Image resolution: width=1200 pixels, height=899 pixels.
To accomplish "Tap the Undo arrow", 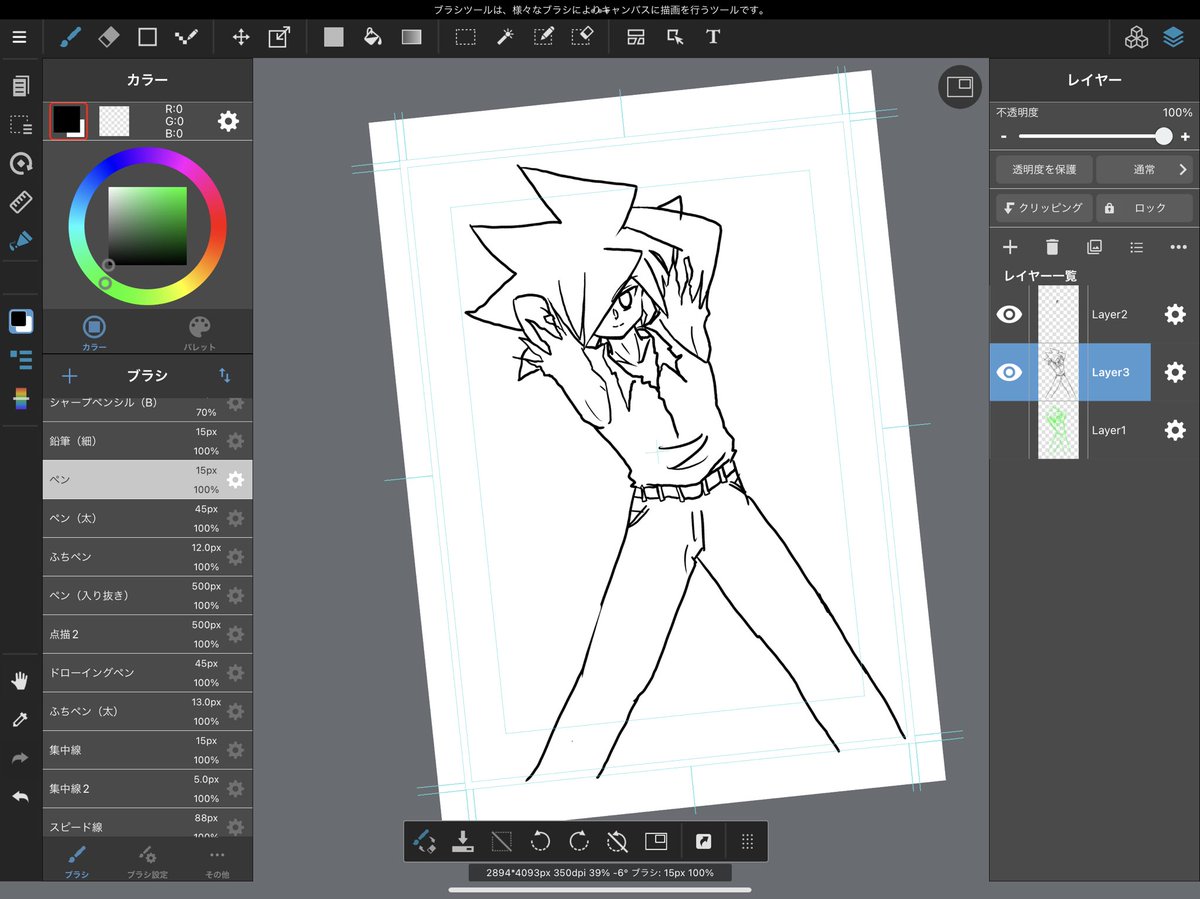I will [x=20, y=797].
